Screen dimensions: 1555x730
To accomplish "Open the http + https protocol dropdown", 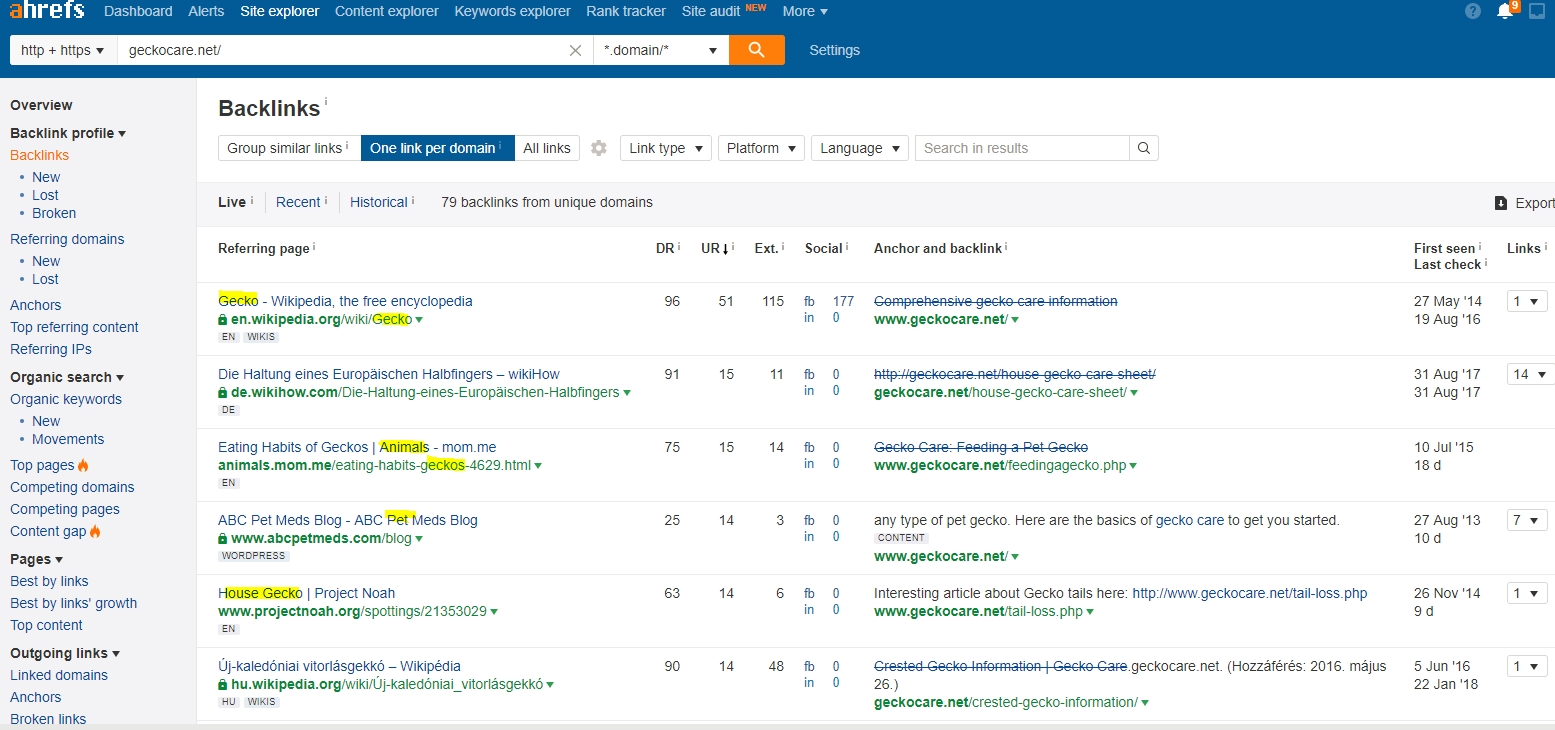I will pos(63,50).
